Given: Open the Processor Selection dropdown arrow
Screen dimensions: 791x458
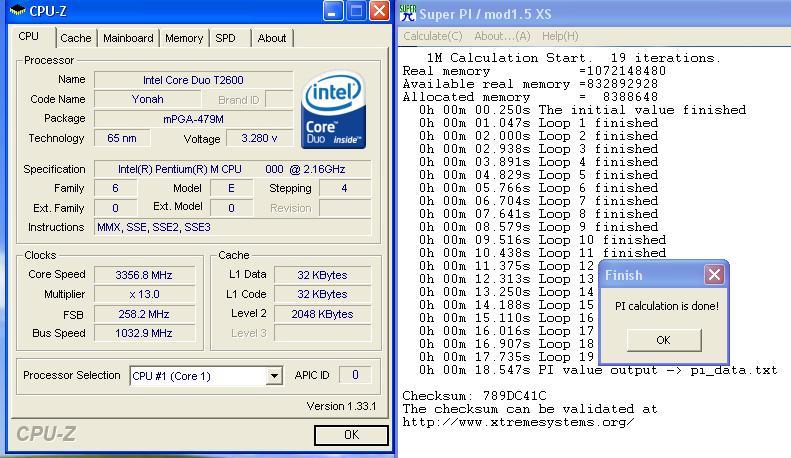Looking at the screenshot, I should click(x=274, y=376).
